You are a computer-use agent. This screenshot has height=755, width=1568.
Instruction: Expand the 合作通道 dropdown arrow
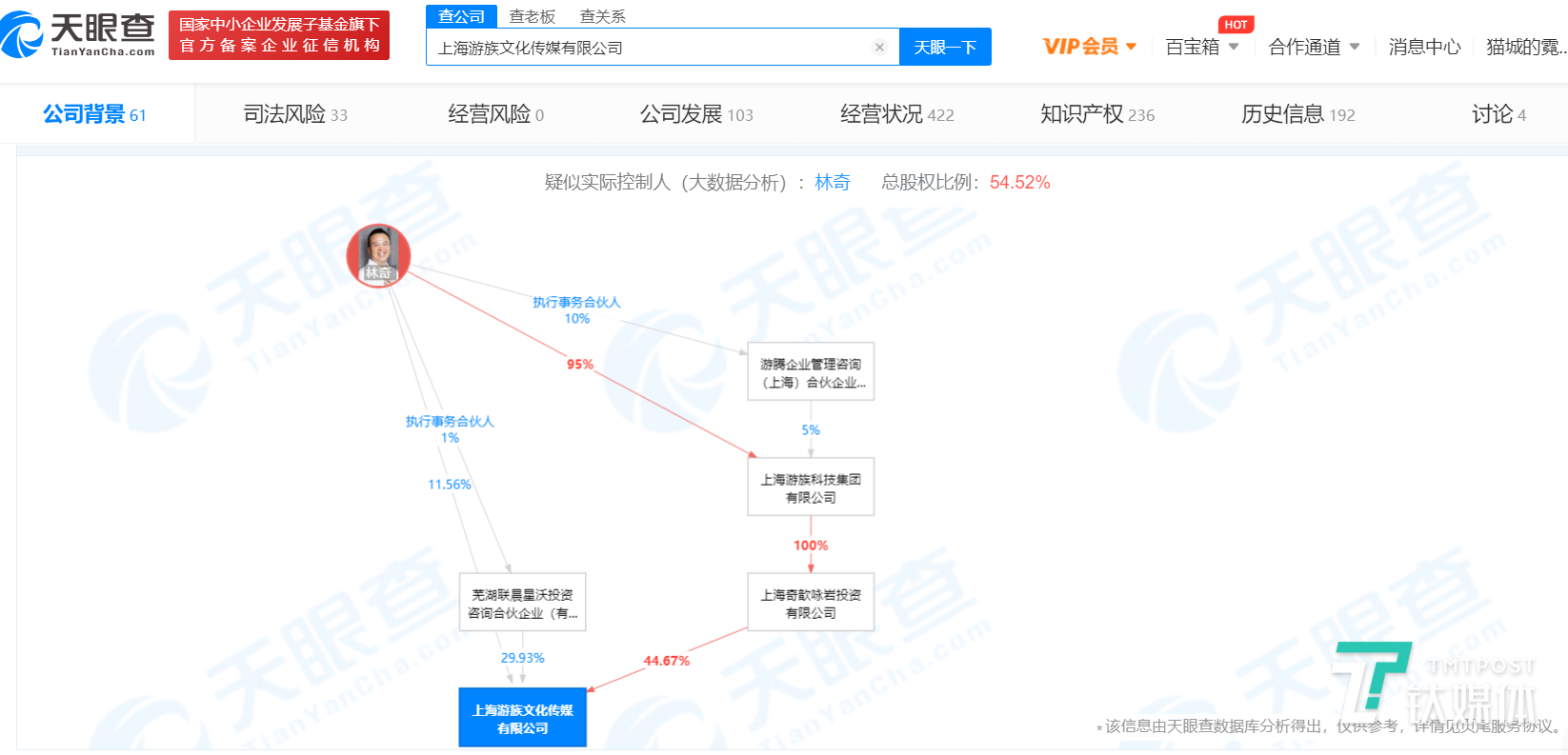click(1355, 46)
